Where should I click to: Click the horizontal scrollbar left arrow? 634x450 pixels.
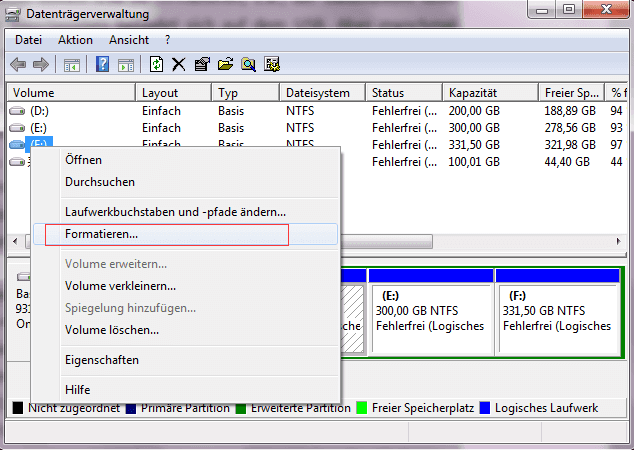pos(15,241)
